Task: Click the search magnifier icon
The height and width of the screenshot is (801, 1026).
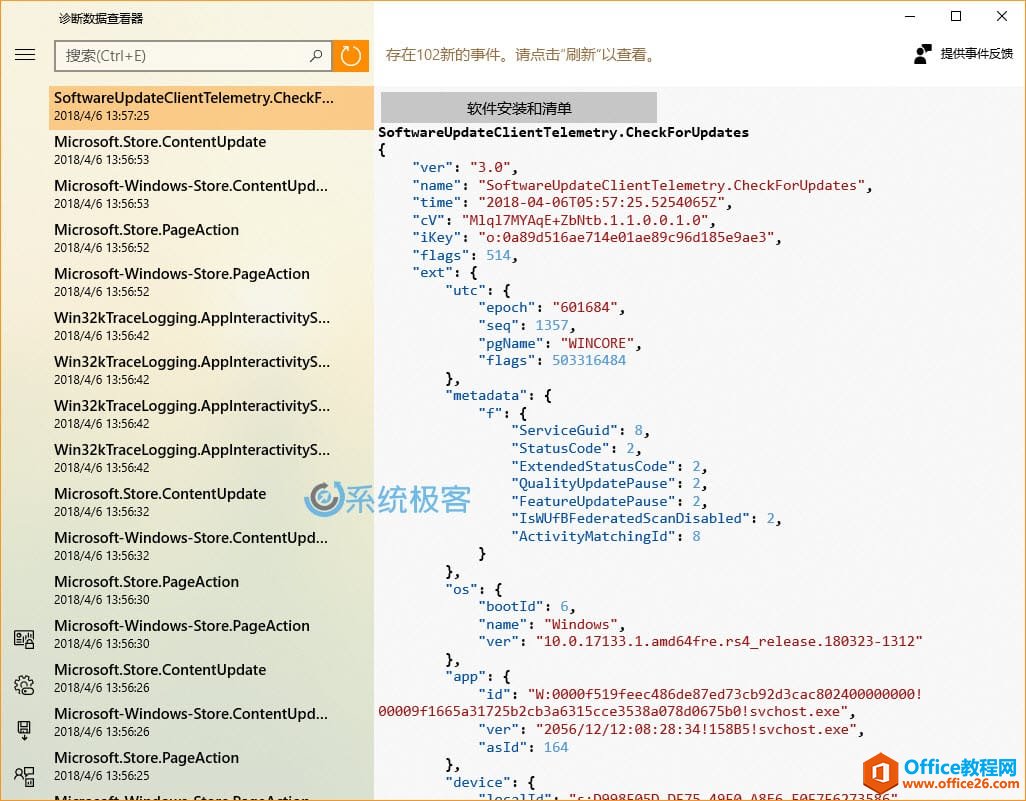Action: click(x=316, y=56)
